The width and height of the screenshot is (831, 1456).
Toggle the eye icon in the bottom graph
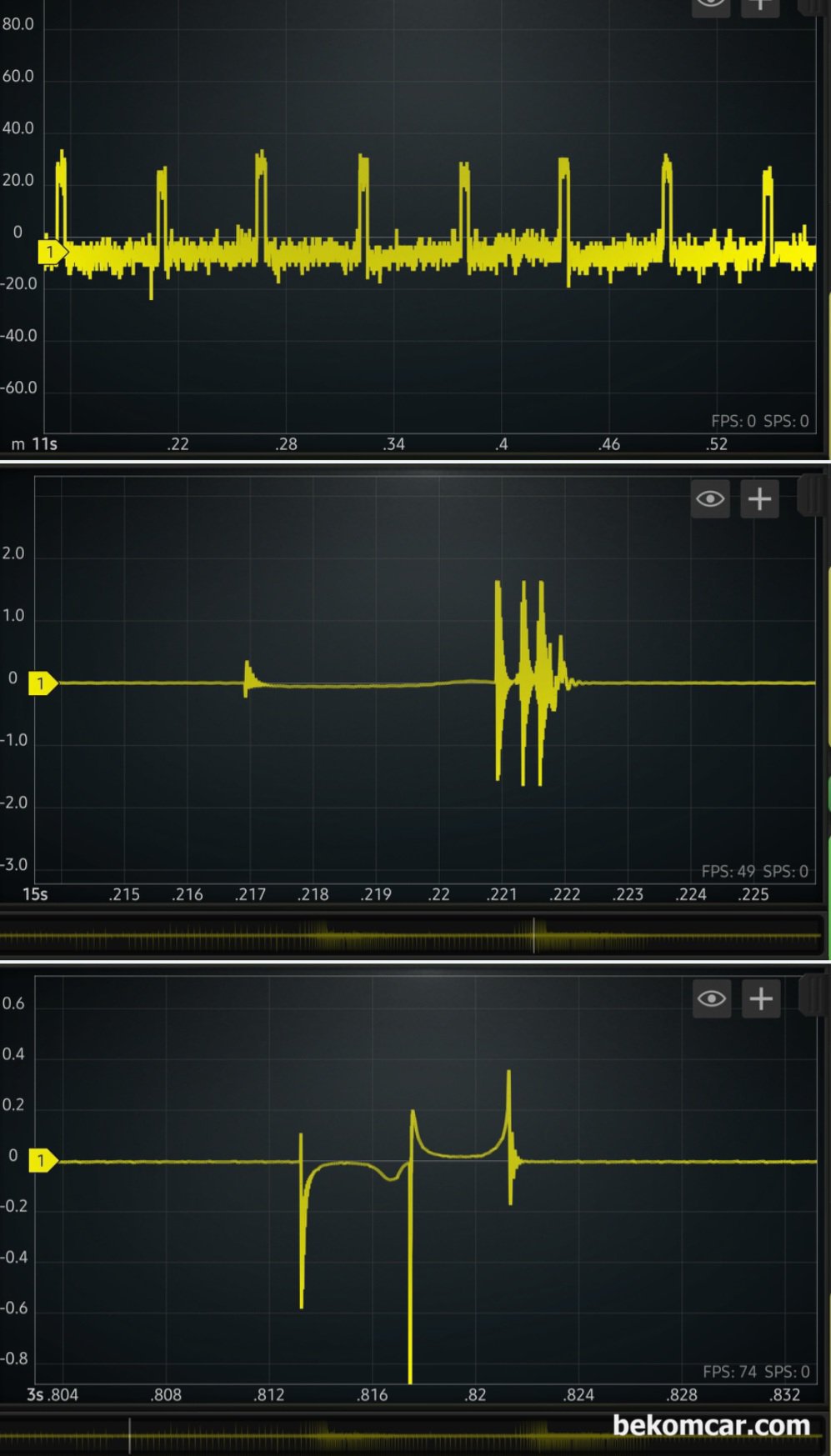(x=711, y=998)
